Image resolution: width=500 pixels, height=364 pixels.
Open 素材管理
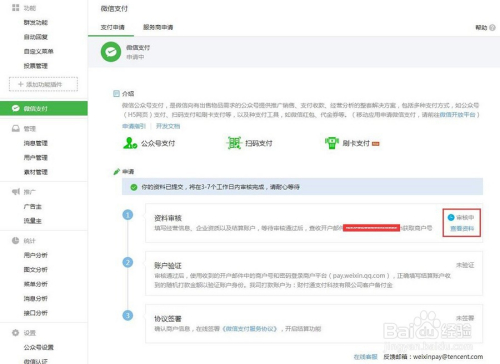[36, 172]
